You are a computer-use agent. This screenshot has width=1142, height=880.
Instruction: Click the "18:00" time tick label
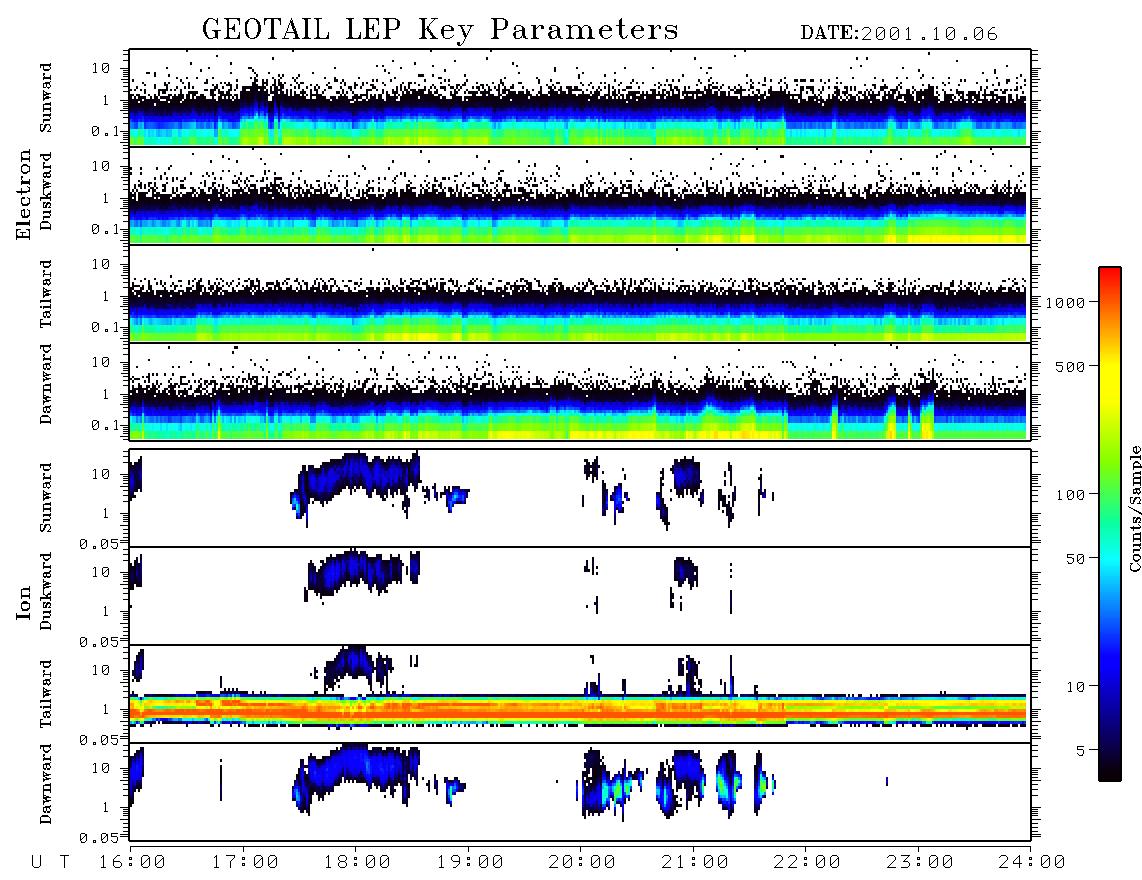tap(358, 863)
